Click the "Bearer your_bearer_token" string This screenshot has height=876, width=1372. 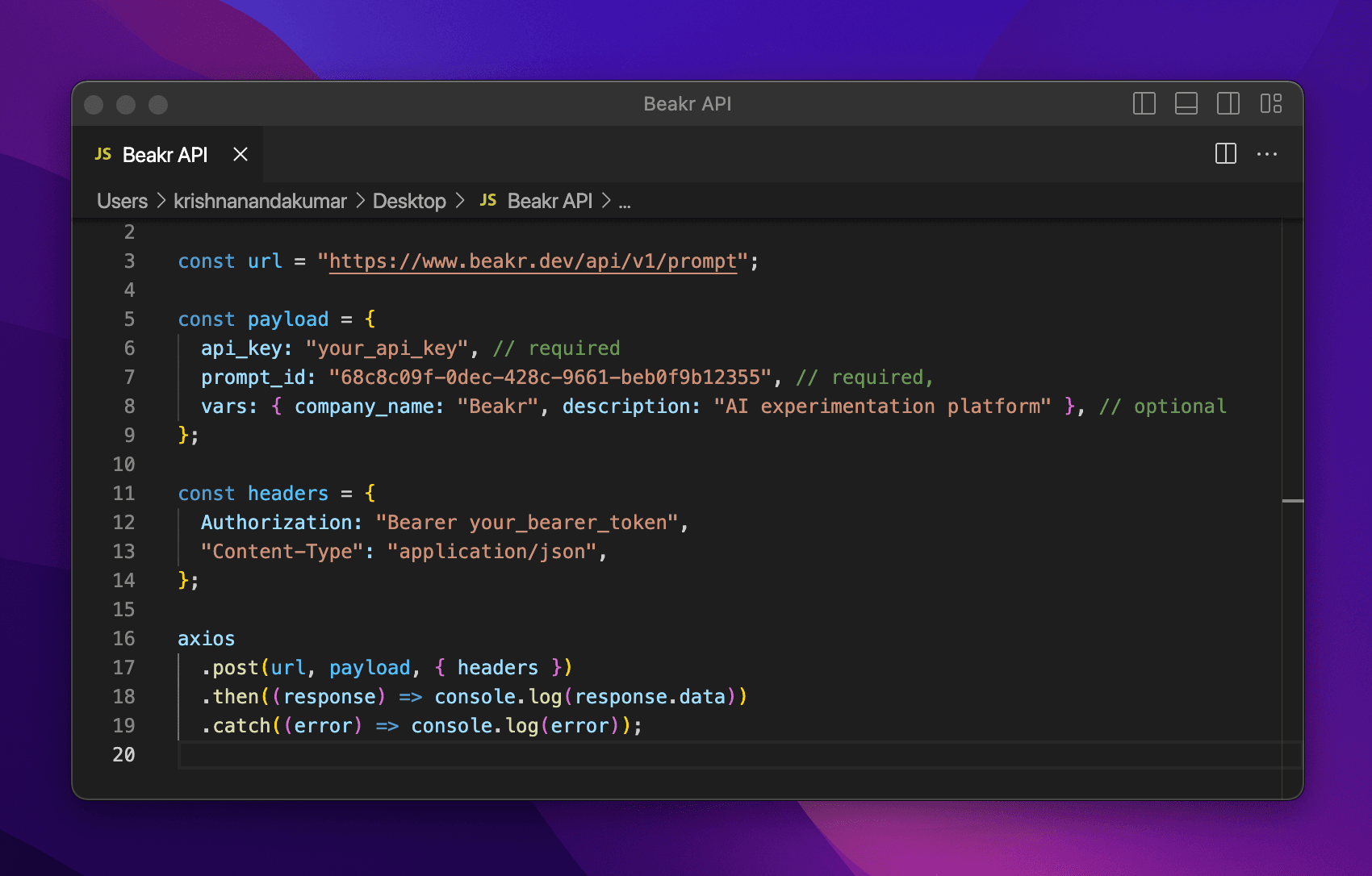tap(527, 523)
